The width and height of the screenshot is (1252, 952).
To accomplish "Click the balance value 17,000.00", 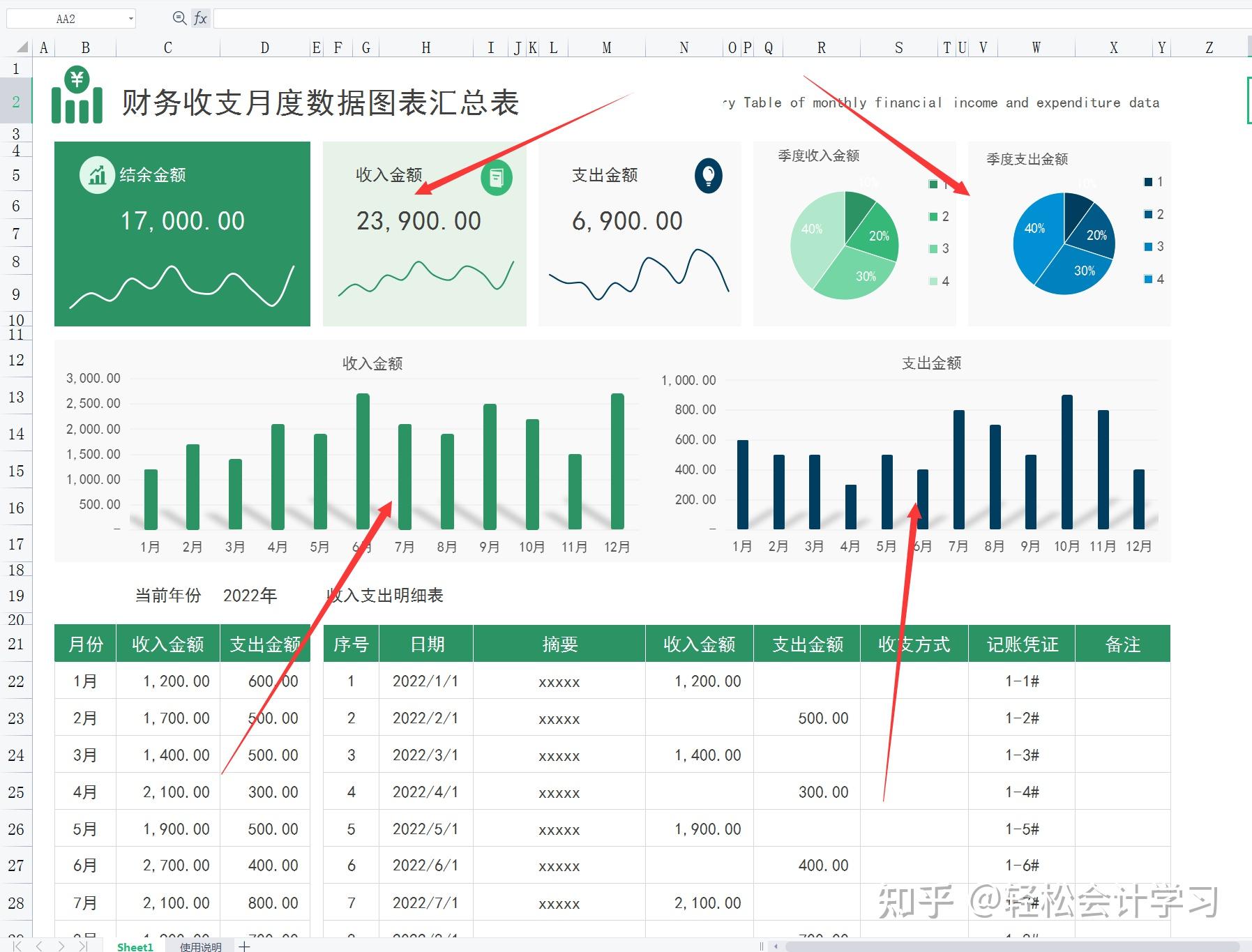I will [x=183, y=221].
